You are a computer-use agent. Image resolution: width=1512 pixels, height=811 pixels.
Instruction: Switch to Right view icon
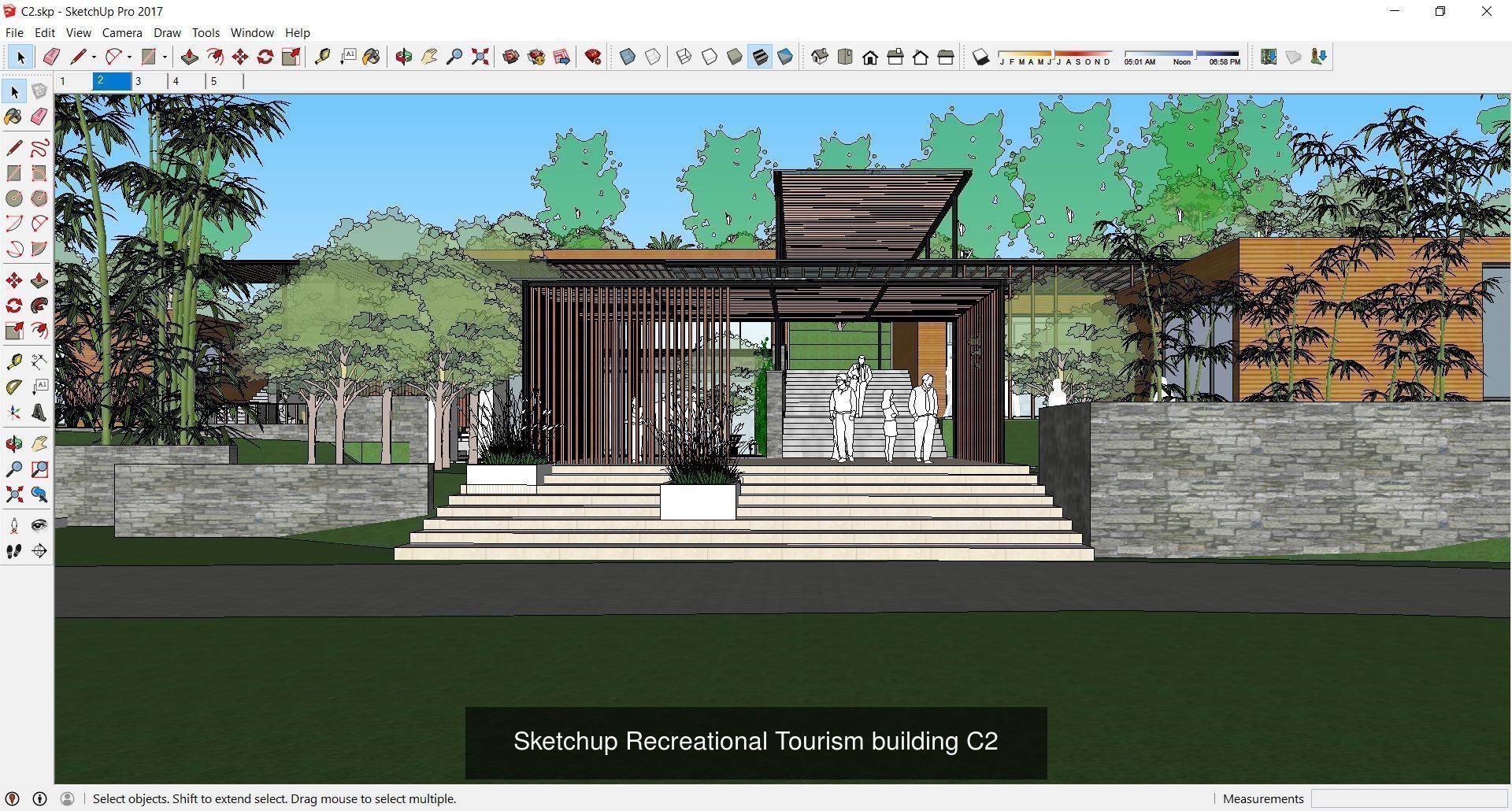coord(895,57)
